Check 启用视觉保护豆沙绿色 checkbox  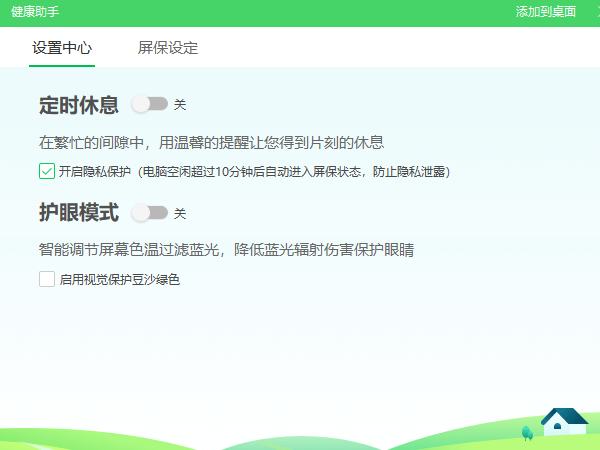(47, 279)
